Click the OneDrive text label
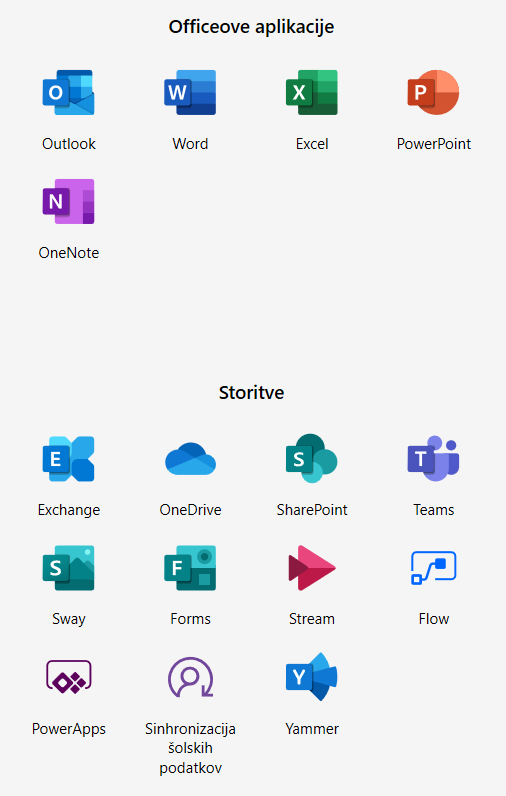The height and width of the screenshot is (796, 506). (190, 510)
